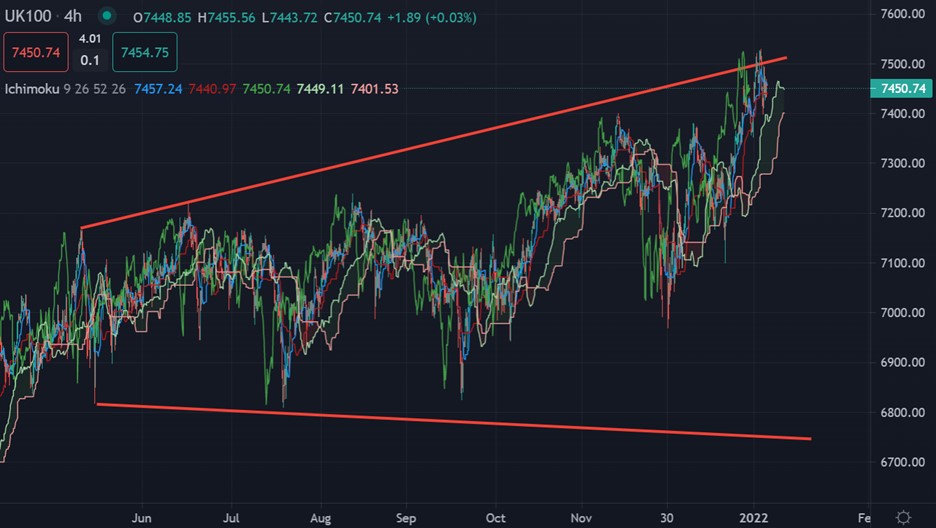Click the 4.01 spread value
The height and width of the screenshot is (528, 936).
pos(90,39)
